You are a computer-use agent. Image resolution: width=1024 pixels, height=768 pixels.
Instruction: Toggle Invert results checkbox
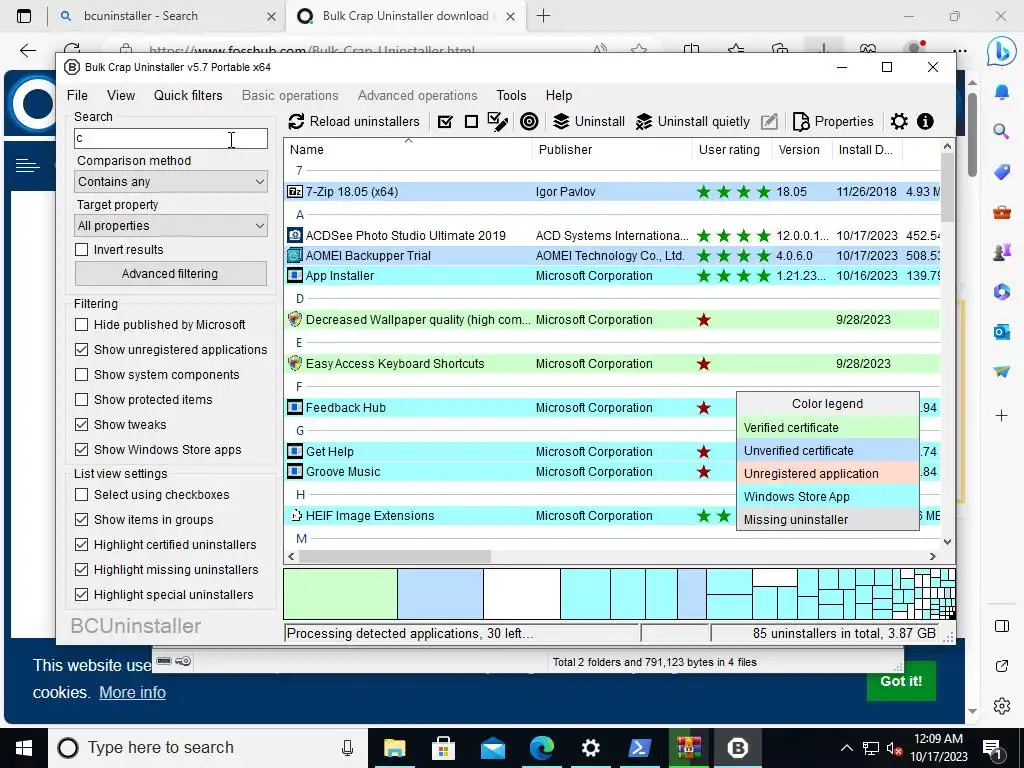pos(82,249)
